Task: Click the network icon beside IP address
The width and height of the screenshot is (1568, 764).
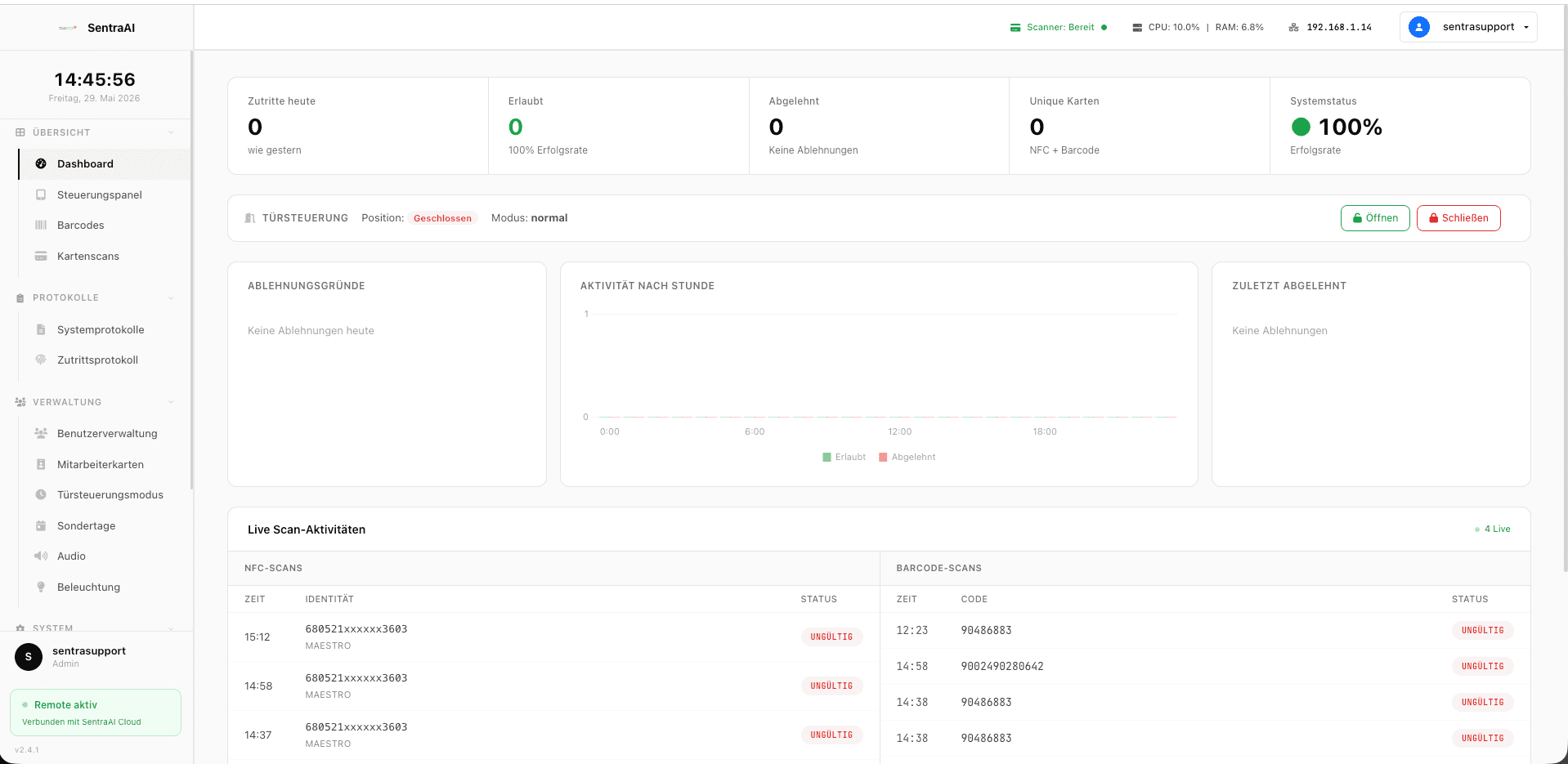Action: (1293, 28)
